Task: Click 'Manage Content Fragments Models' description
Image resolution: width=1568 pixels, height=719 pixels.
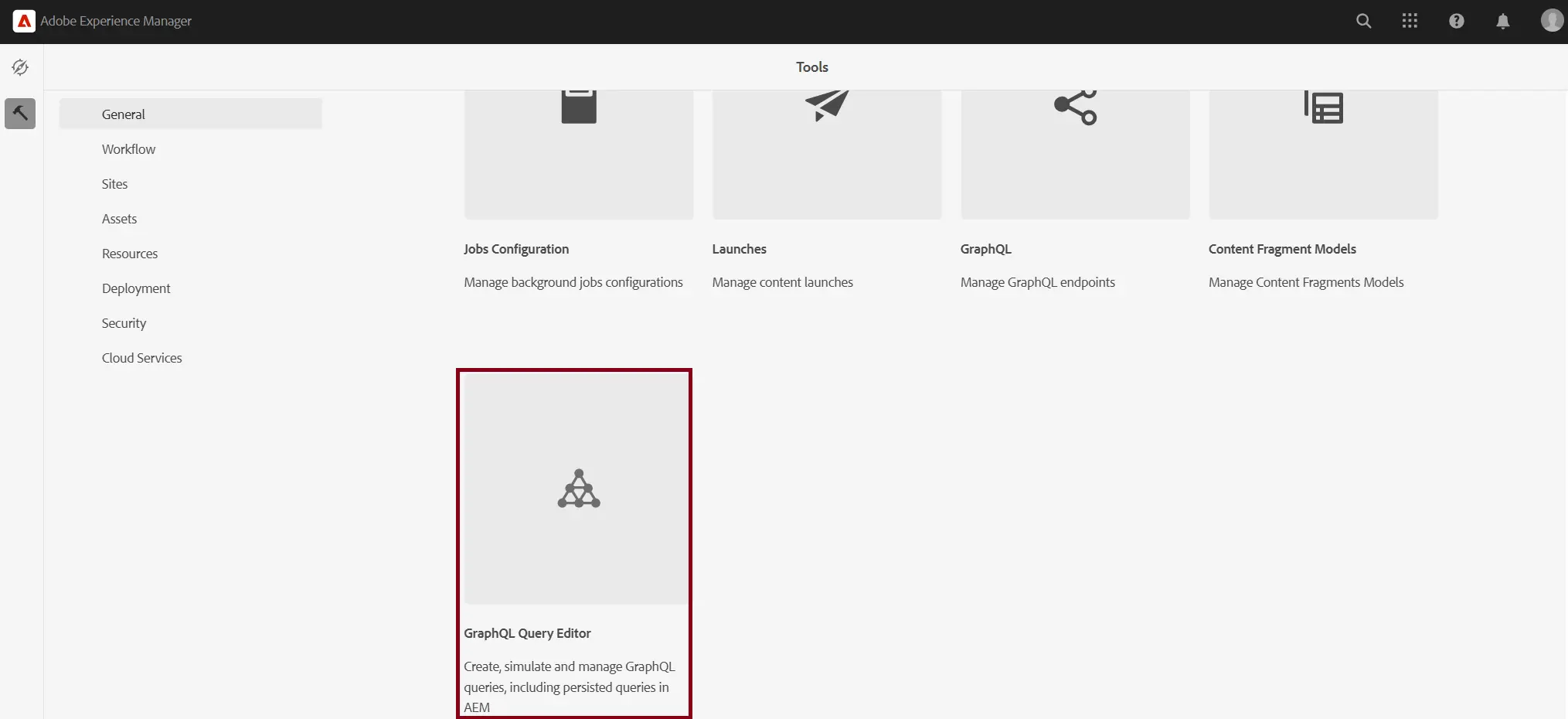Action: click(x=1306, y=282)
